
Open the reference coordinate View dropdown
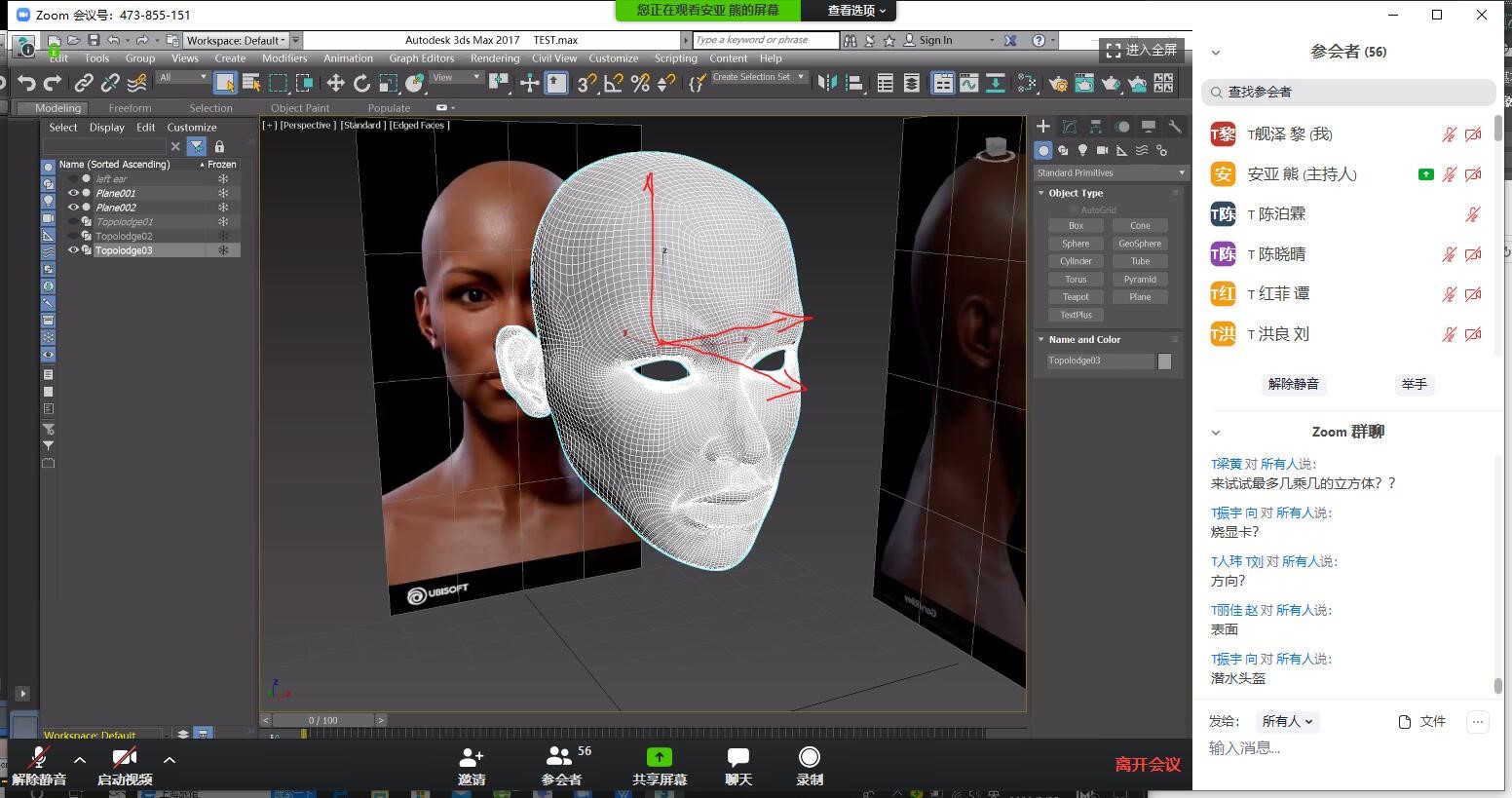tap(457, 77)
